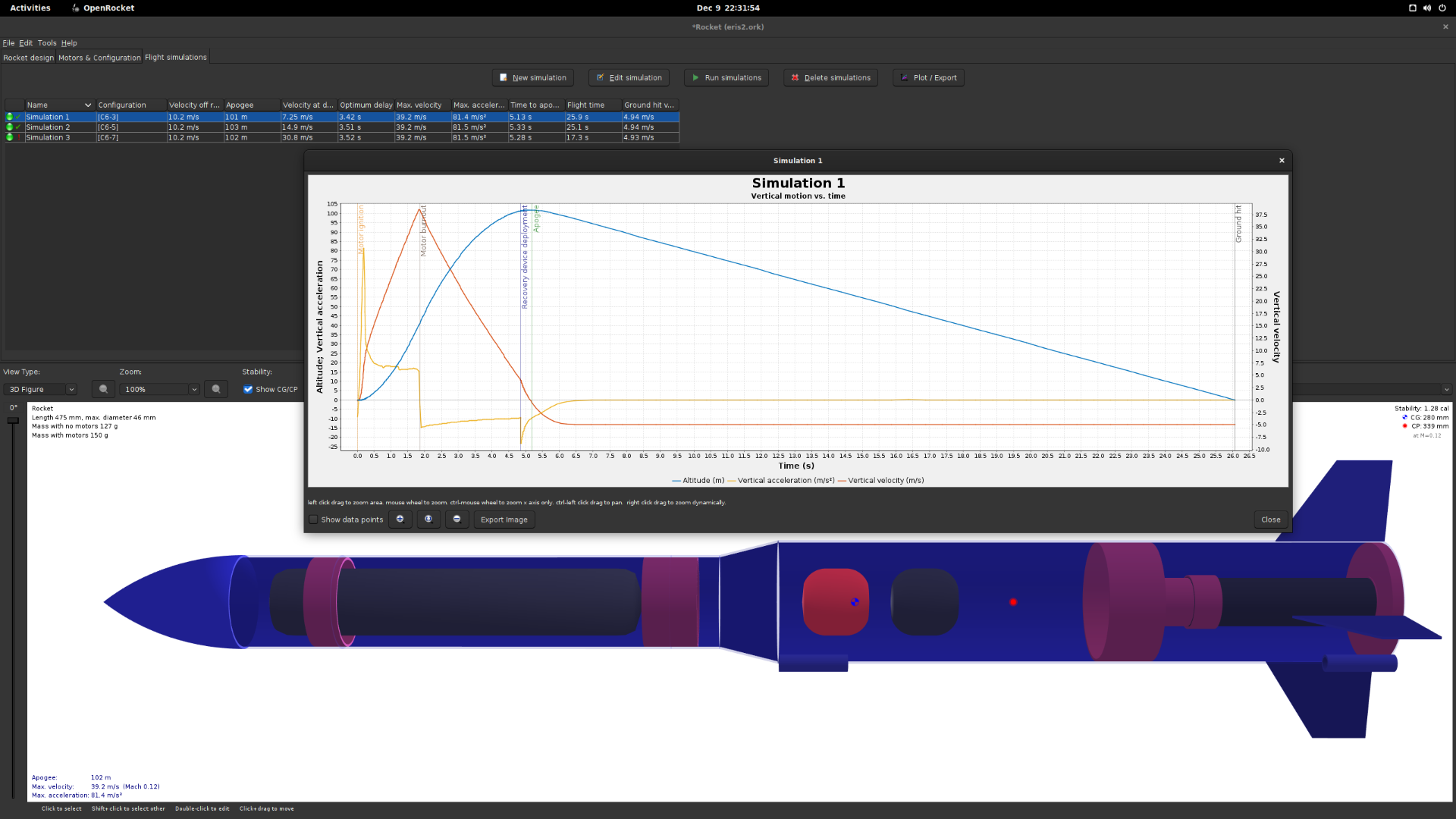Click the rotation slider handle at 0°
Screen dimensions: 1456x819
[13, 420]
